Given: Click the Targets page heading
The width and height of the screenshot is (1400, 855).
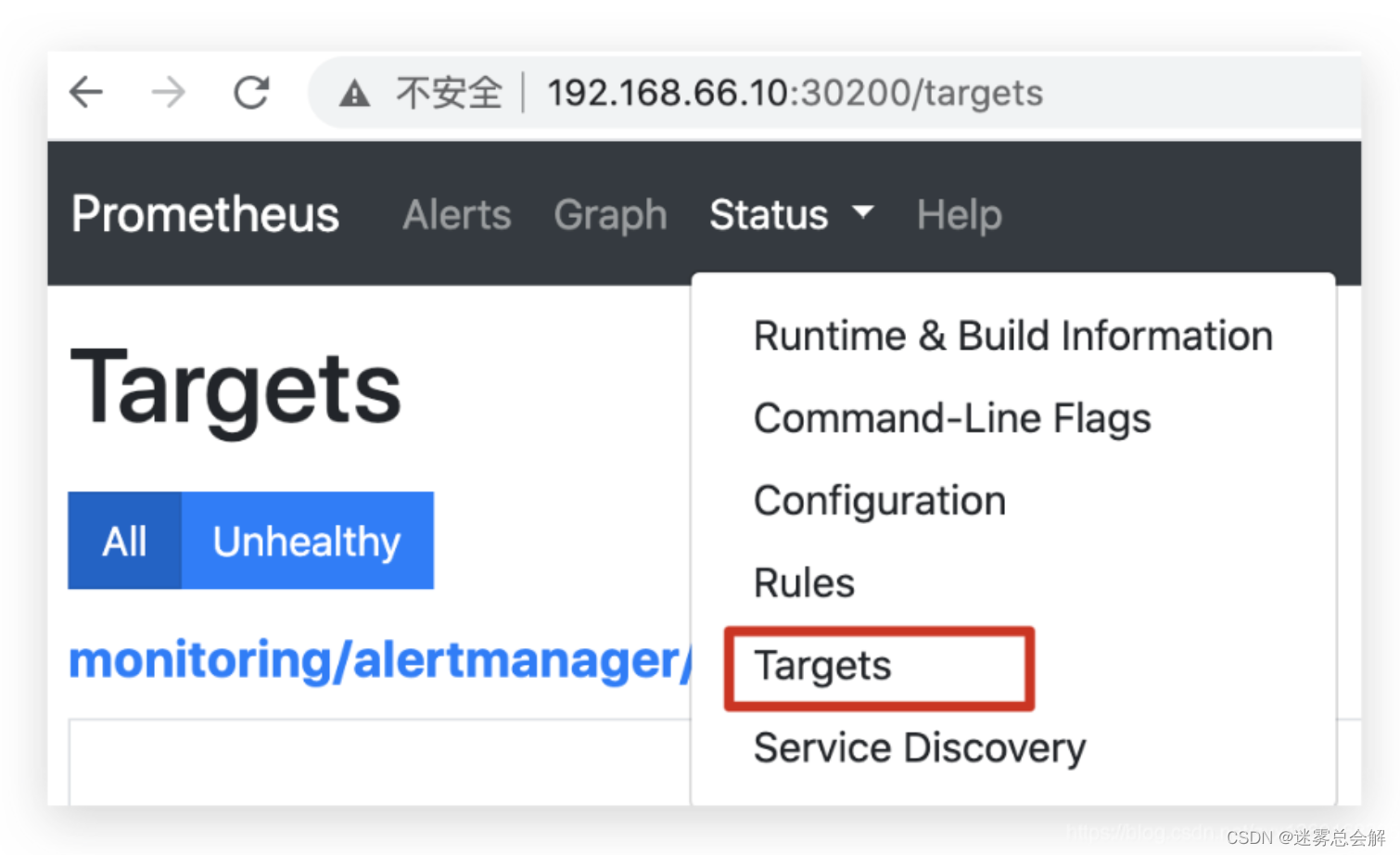Looking at the screenshot, I should point(235,390).
